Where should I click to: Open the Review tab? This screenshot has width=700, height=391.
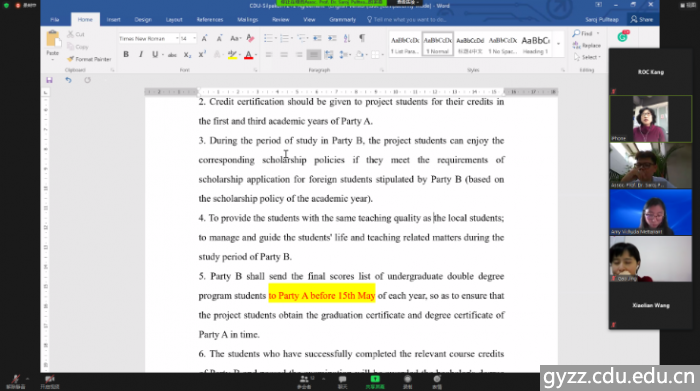pyautogui.click(x=280, y=20)
